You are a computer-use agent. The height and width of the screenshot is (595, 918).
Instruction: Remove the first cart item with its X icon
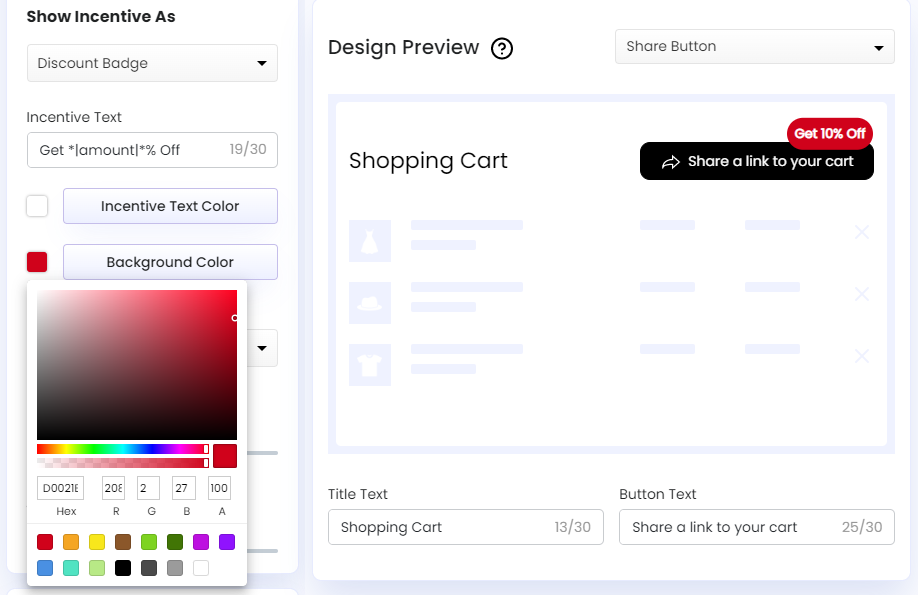pos(862,232)
